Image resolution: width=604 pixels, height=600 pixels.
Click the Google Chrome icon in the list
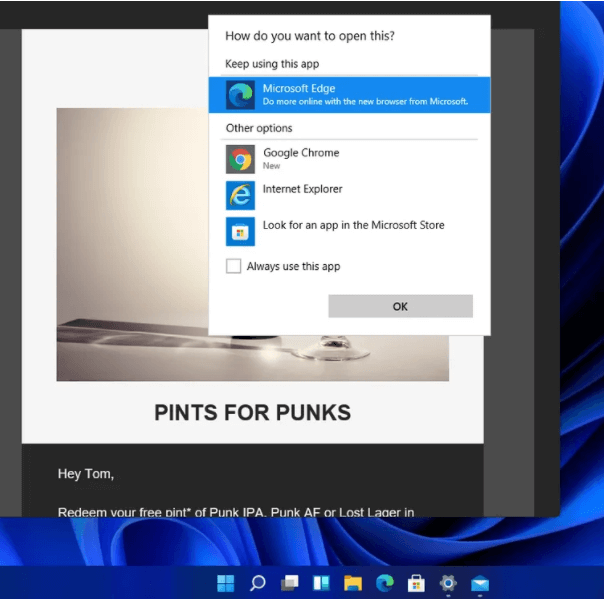[240, 159]
